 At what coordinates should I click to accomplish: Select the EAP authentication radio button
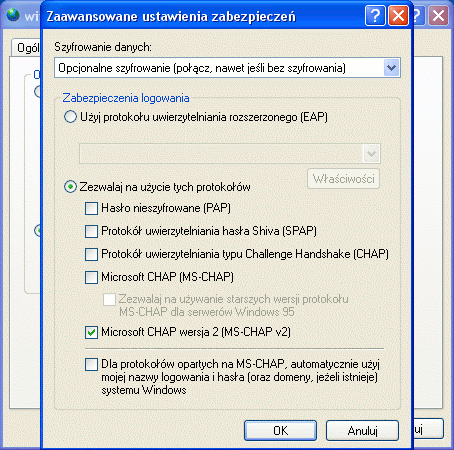coord(70,117)
